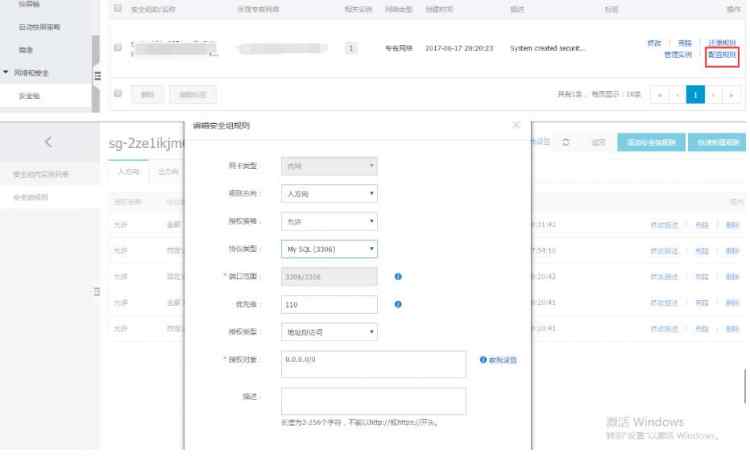This screenshot has height=457, width=750.
Task: Switch to the inbound direction tab
Action: (x=129, y=171)
